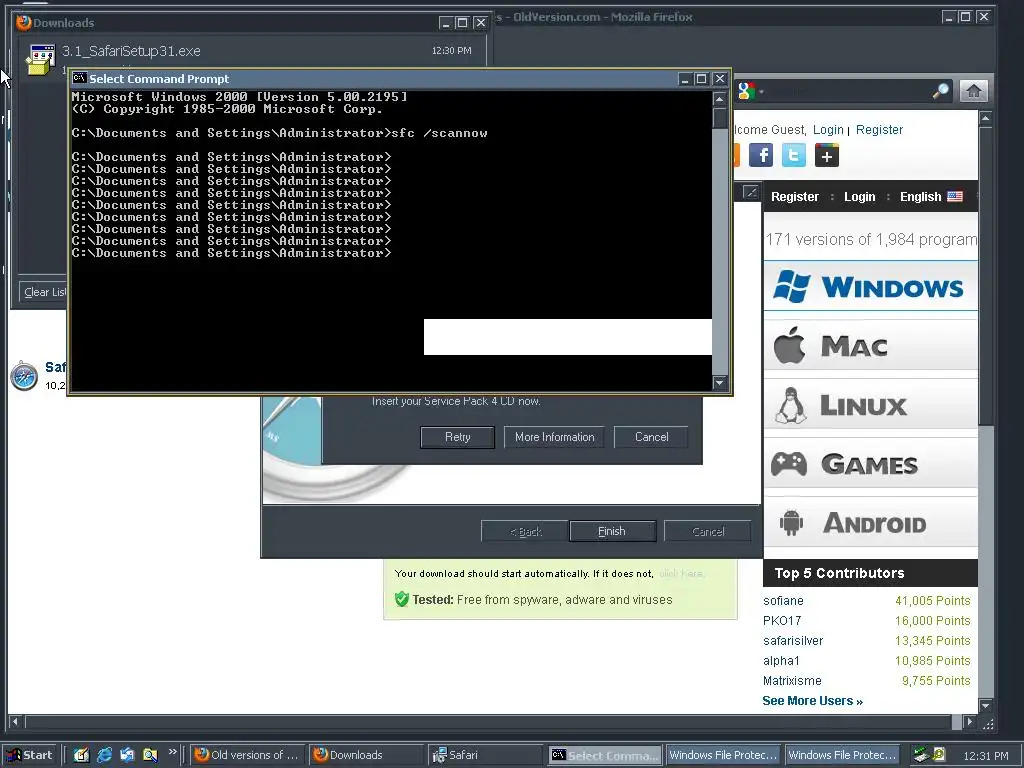Click Command Prompt scroll up arrow
1024x768 pixels.
(720, 99)
